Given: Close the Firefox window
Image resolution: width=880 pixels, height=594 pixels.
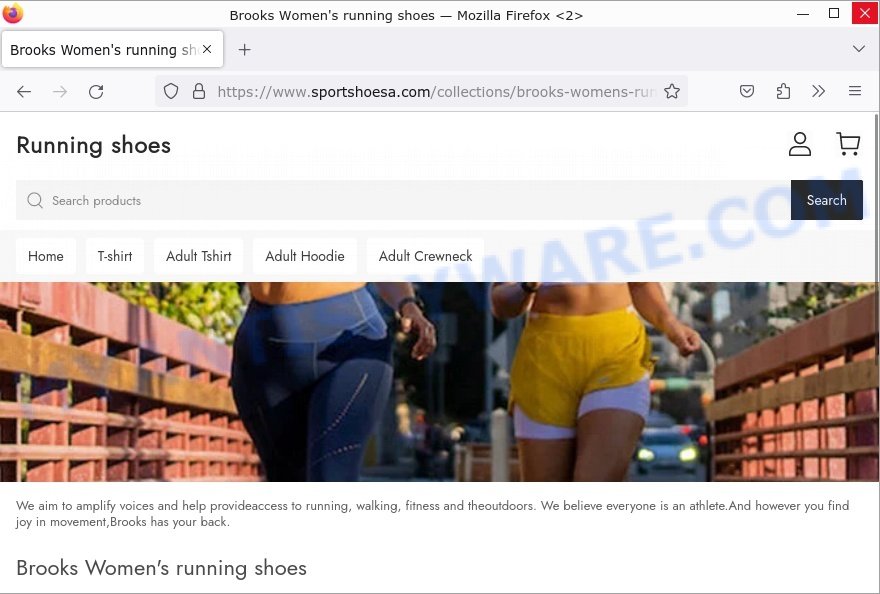Looking at the screenshot, I should (865, 13).
